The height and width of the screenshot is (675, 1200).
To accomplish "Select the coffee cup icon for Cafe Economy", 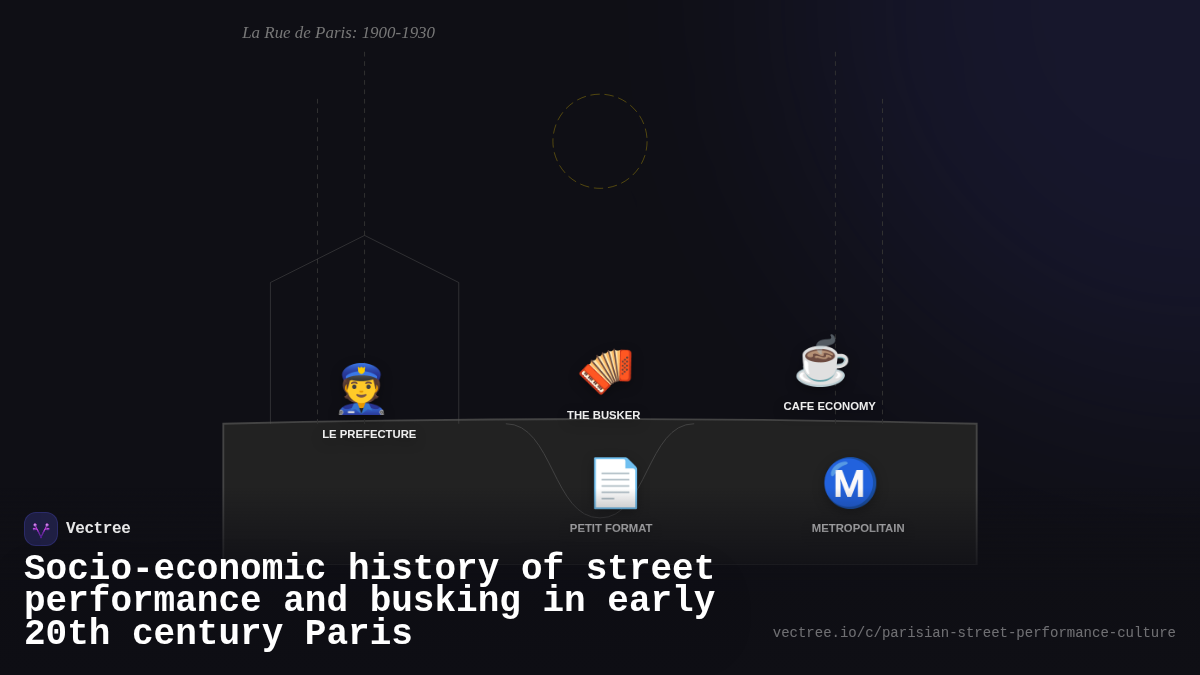I will point(820,362).
